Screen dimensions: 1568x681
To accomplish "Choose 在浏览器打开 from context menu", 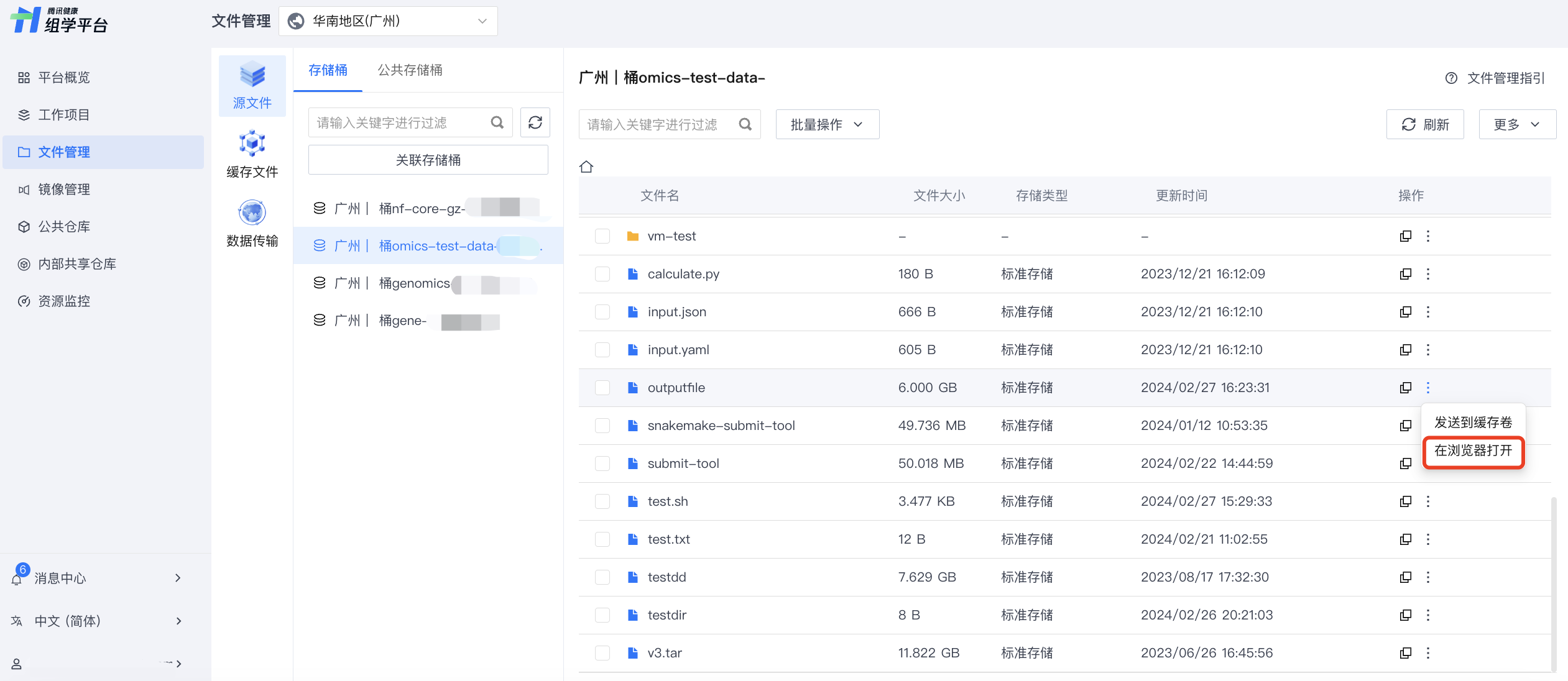I will pos(1472,450).
